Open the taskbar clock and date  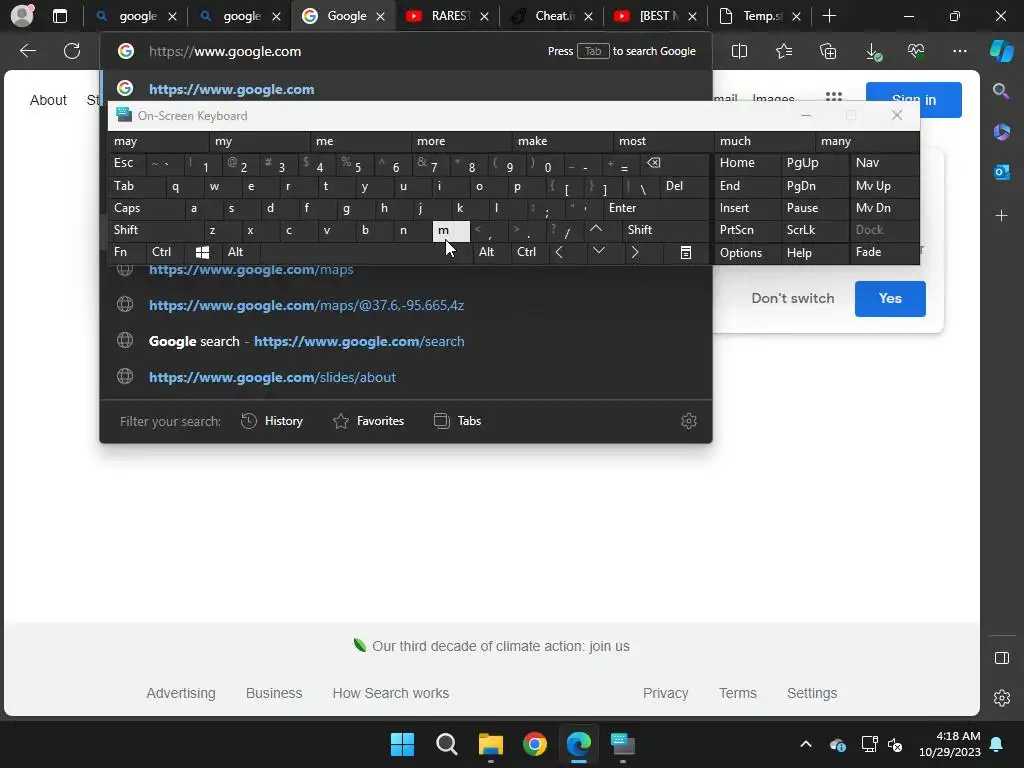tap(950, 744)
